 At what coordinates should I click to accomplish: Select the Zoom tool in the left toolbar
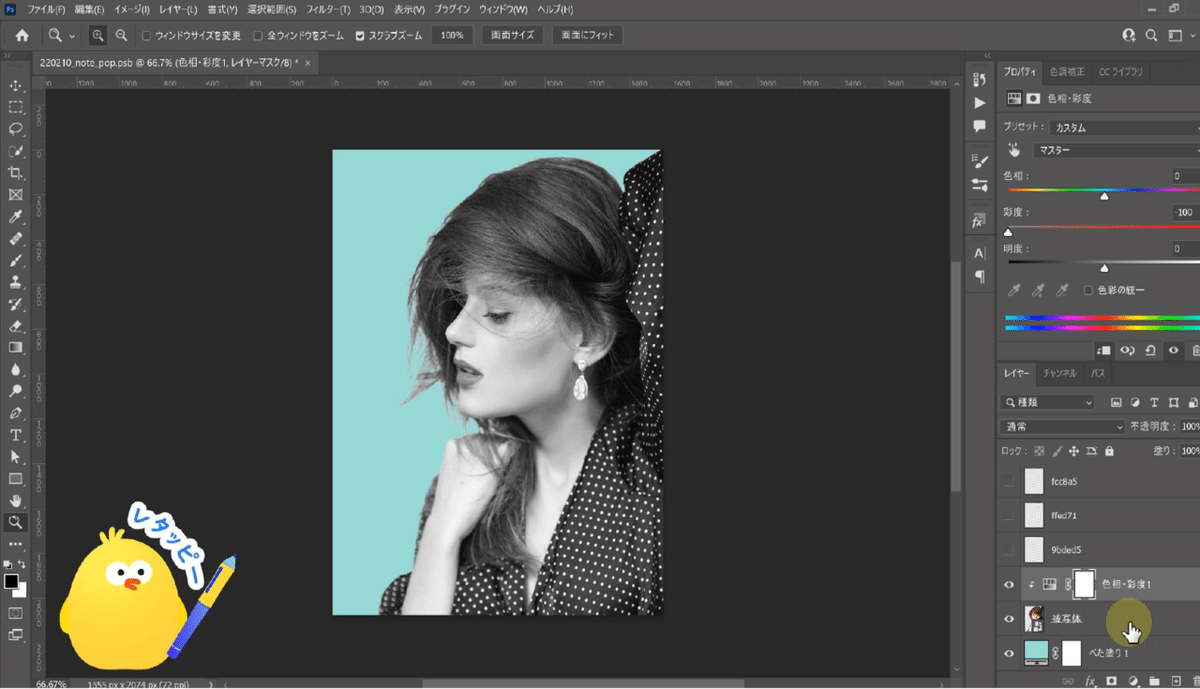coord(16,522)
